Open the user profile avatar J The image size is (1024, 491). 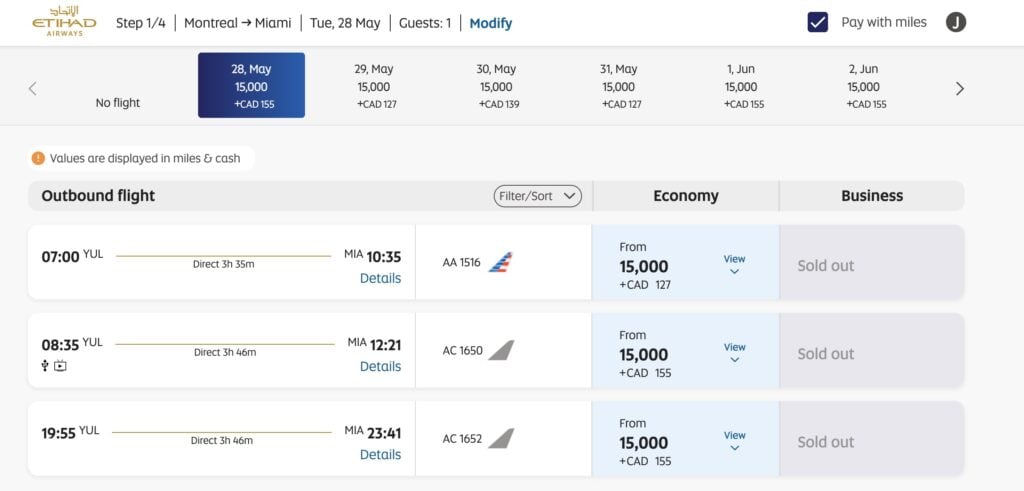point(956,22)
